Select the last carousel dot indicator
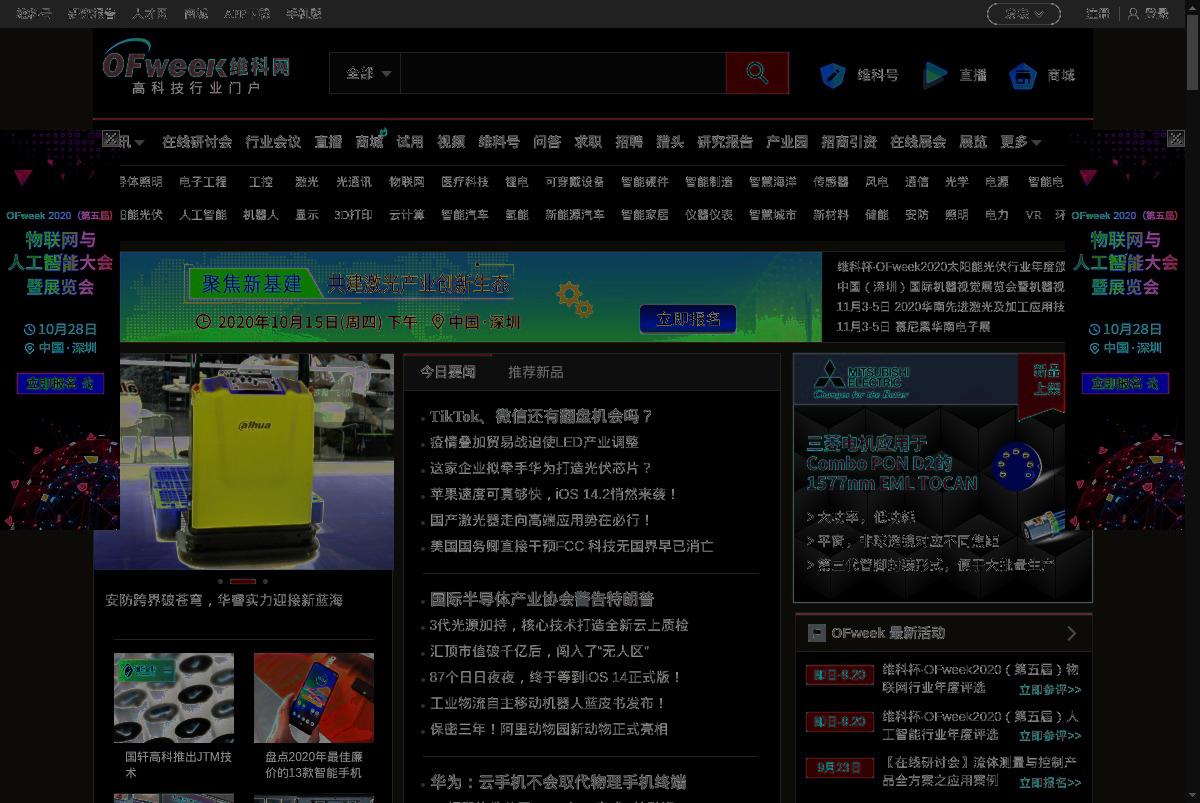Screen dimensions: 1200x803 tap(265, 581)
